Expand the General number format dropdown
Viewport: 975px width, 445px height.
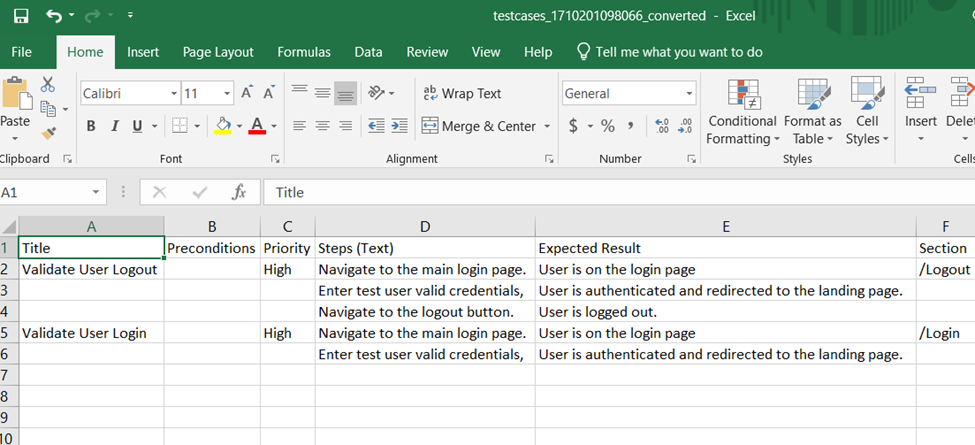(x=689, y=93)
